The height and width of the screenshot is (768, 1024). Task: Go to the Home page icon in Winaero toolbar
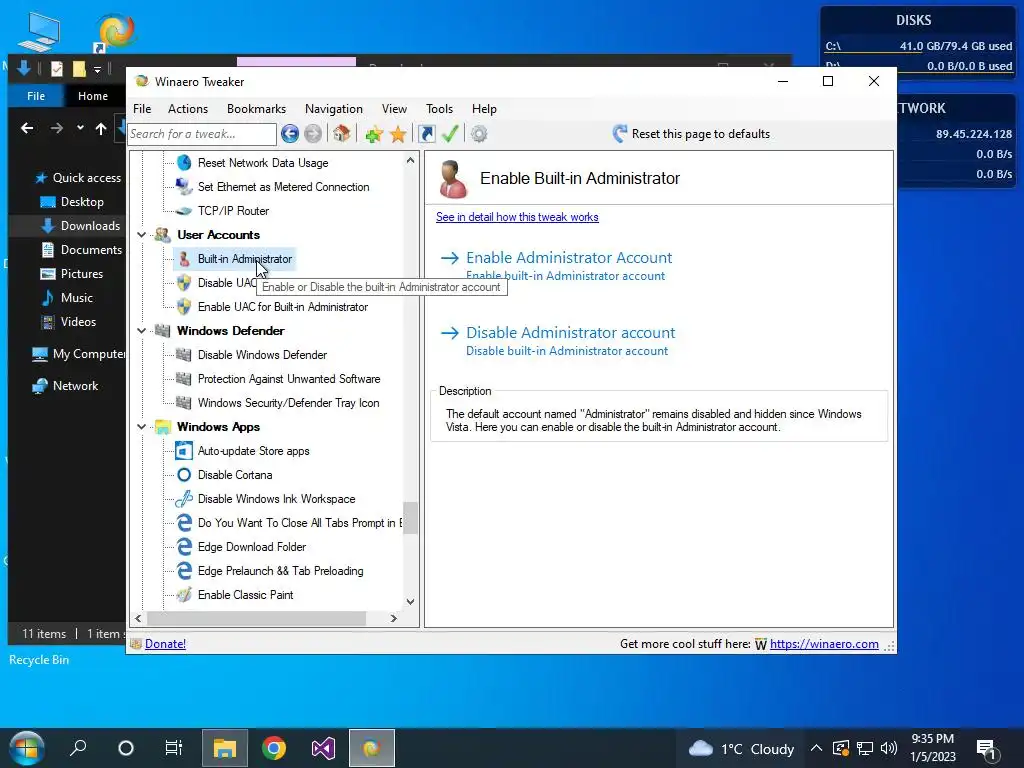click(x=341, y=134)
